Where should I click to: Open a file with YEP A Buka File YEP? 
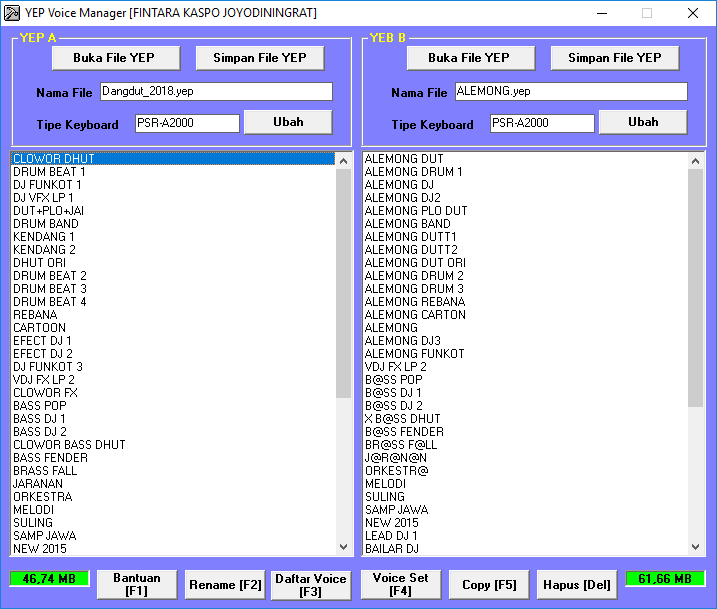tap(116, 58)
